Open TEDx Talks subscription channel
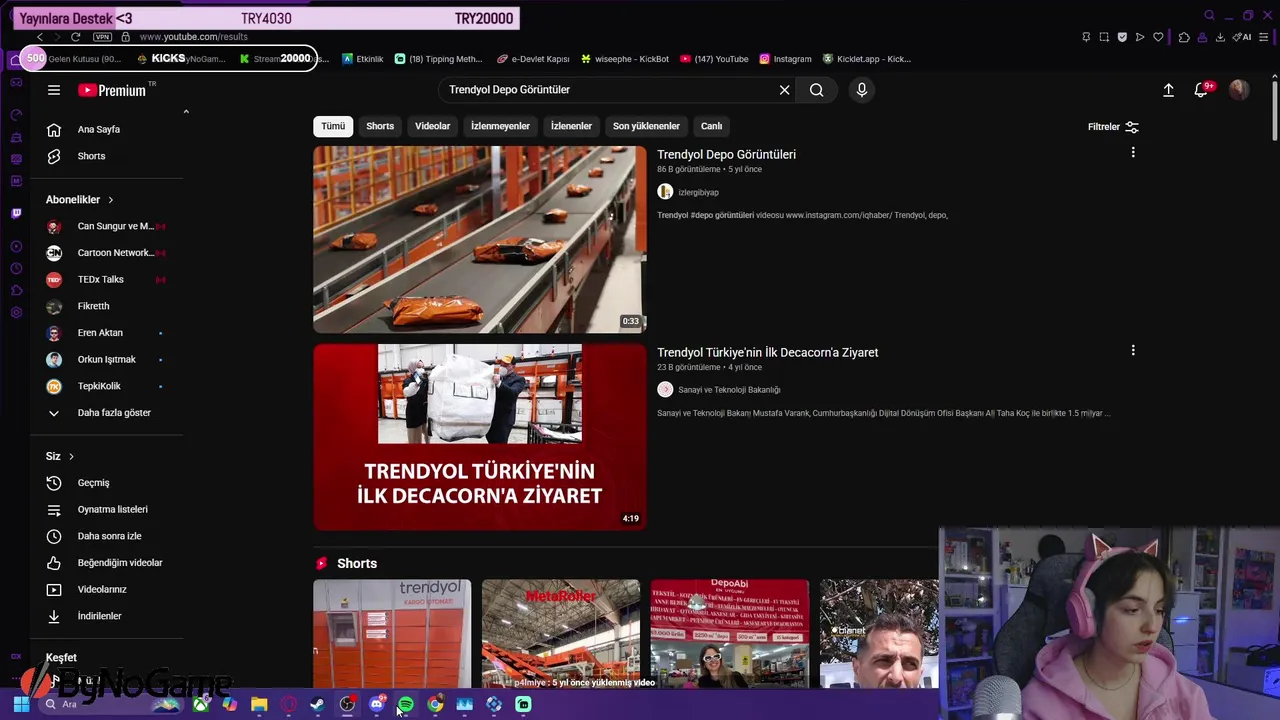Screen dimensions: 1280x720 (105, 280)
